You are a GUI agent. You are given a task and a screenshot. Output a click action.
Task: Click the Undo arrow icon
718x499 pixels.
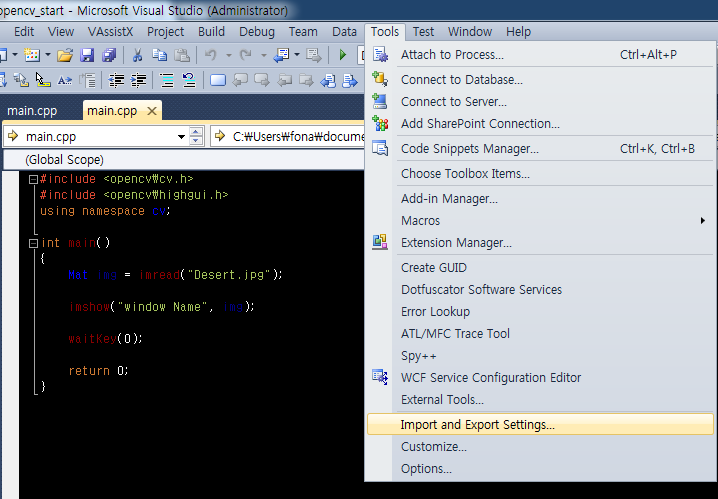(211, 55)
